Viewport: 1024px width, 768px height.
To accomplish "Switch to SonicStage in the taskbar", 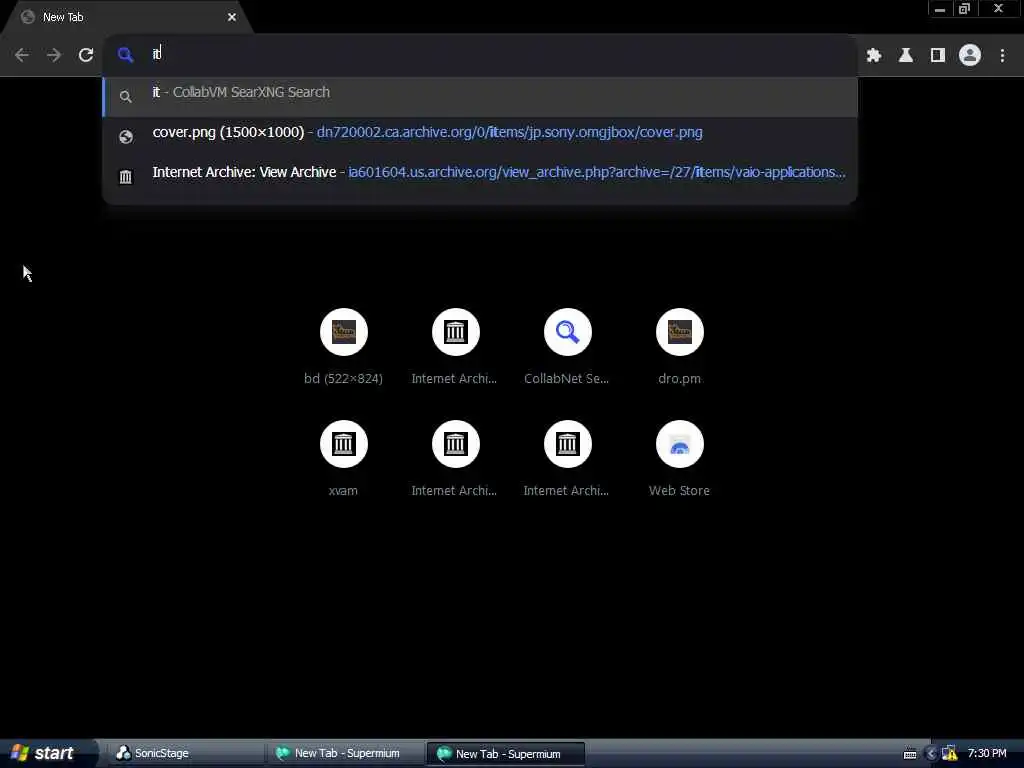I will 184,753.
